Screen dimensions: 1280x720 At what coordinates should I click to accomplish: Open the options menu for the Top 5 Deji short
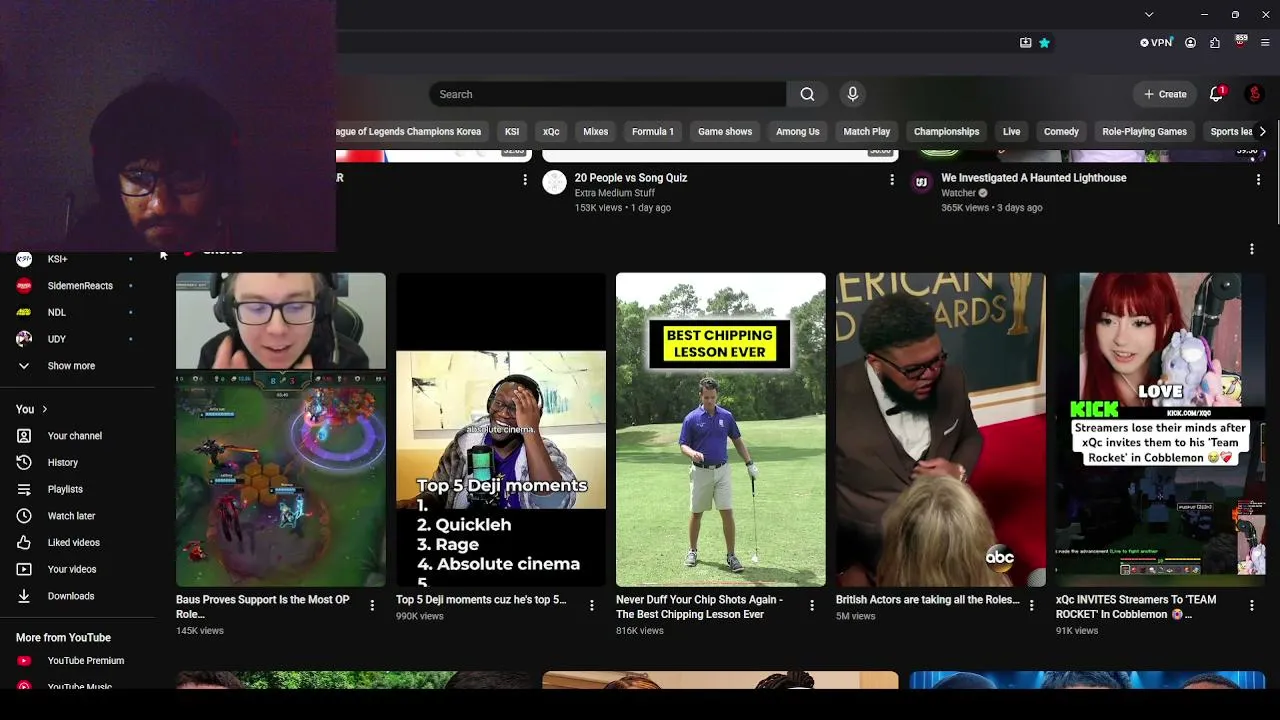(592, 605)
